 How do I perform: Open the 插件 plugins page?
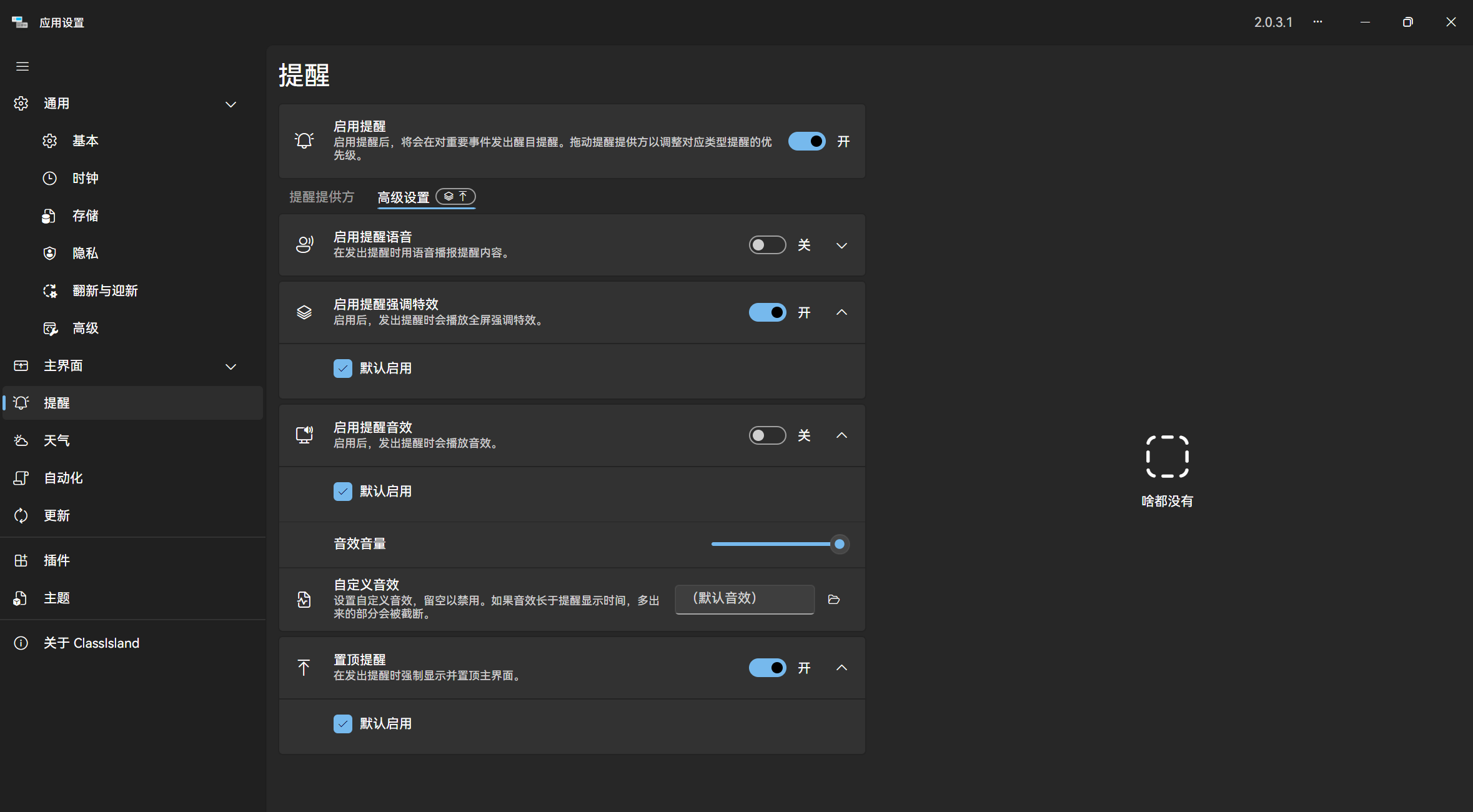pos(56,560)
